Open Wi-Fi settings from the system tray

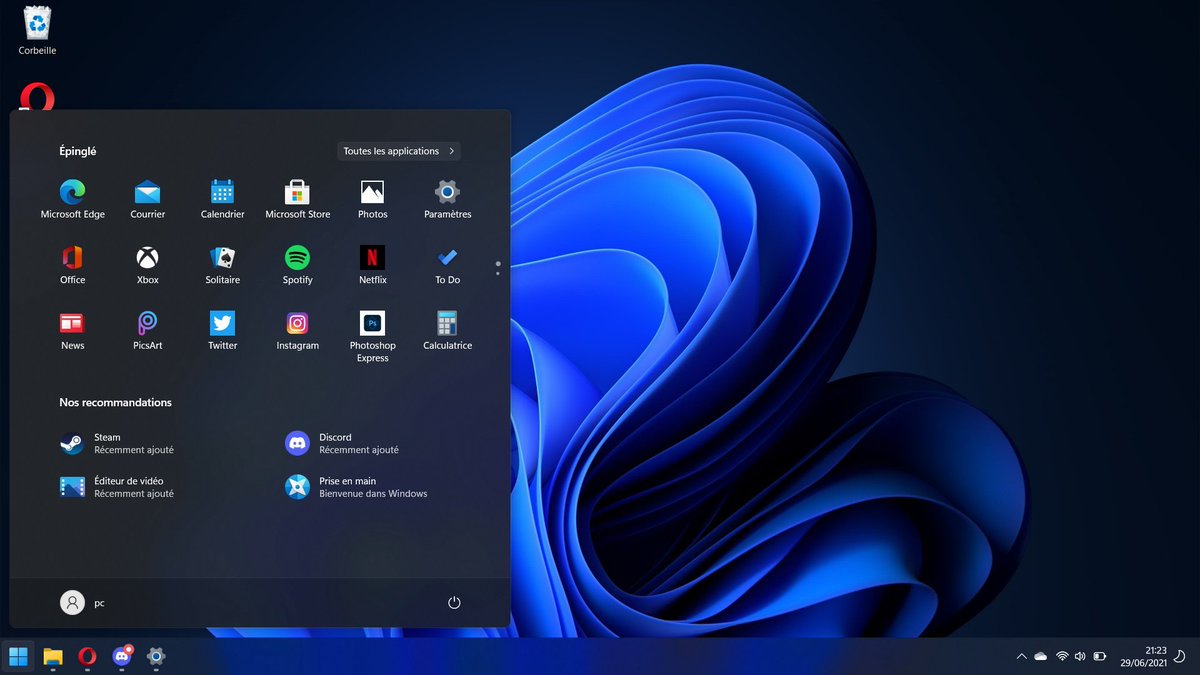click(x=1059, y=656)
